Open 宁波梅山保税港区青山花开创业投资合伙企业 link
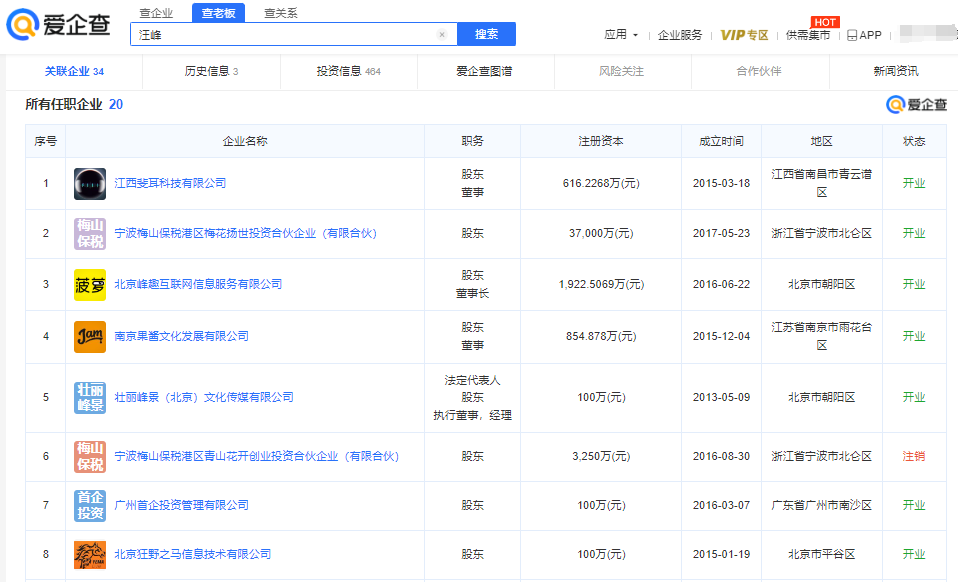This screenshot has width=958, height=582. (257, 456)
